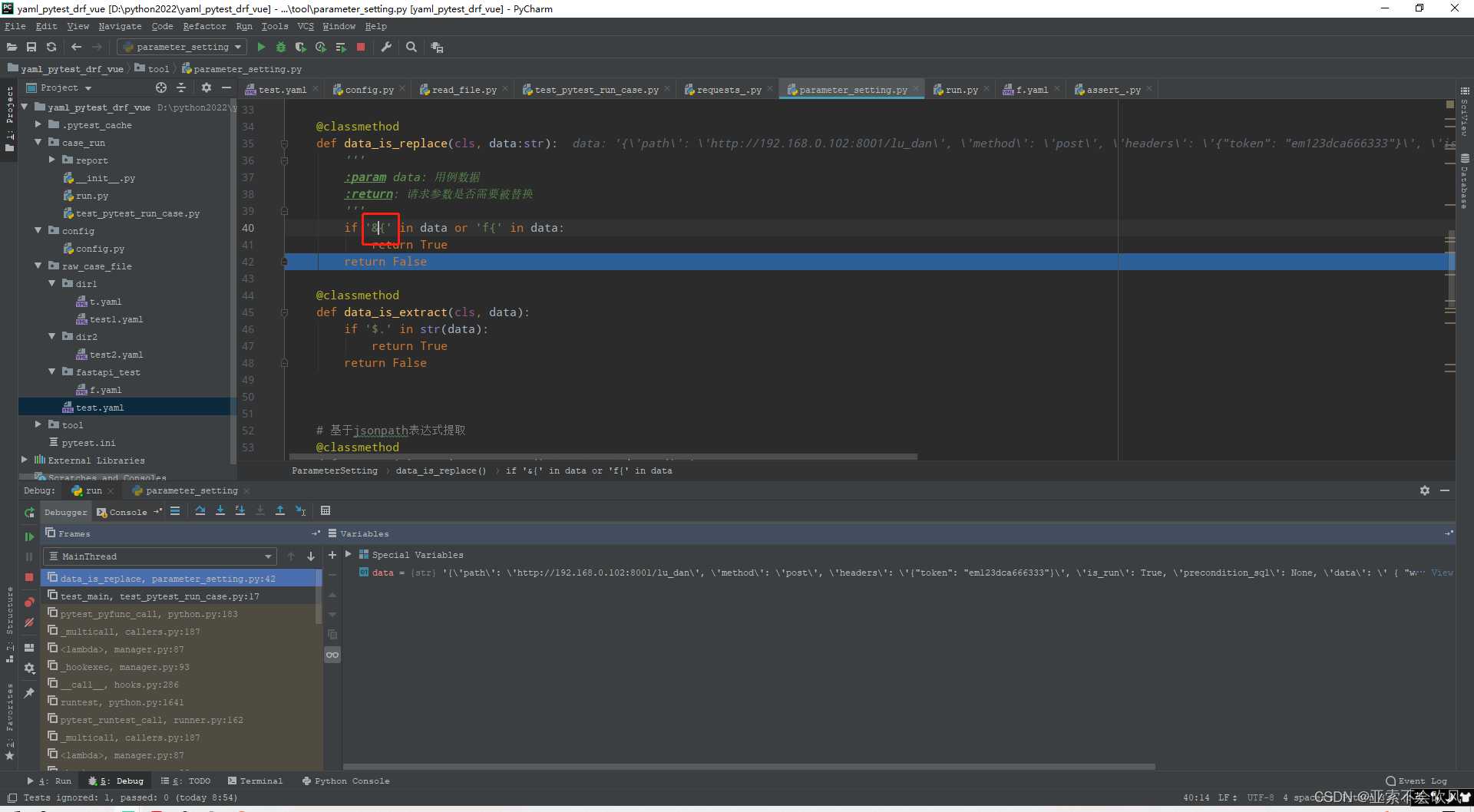Start debugging with the green bug icon

(x=281, y=47)
